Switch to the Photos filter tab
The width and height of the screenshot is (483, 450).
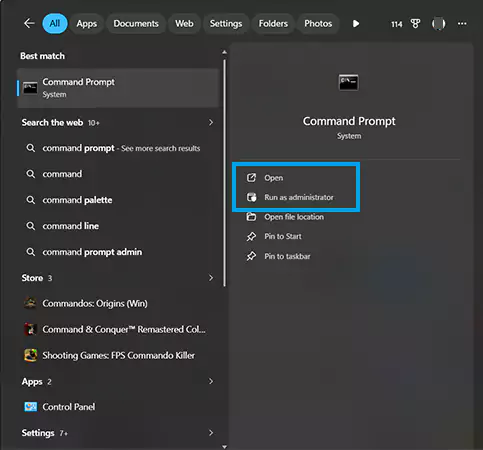pyautogui.click(x=318, y=23)
